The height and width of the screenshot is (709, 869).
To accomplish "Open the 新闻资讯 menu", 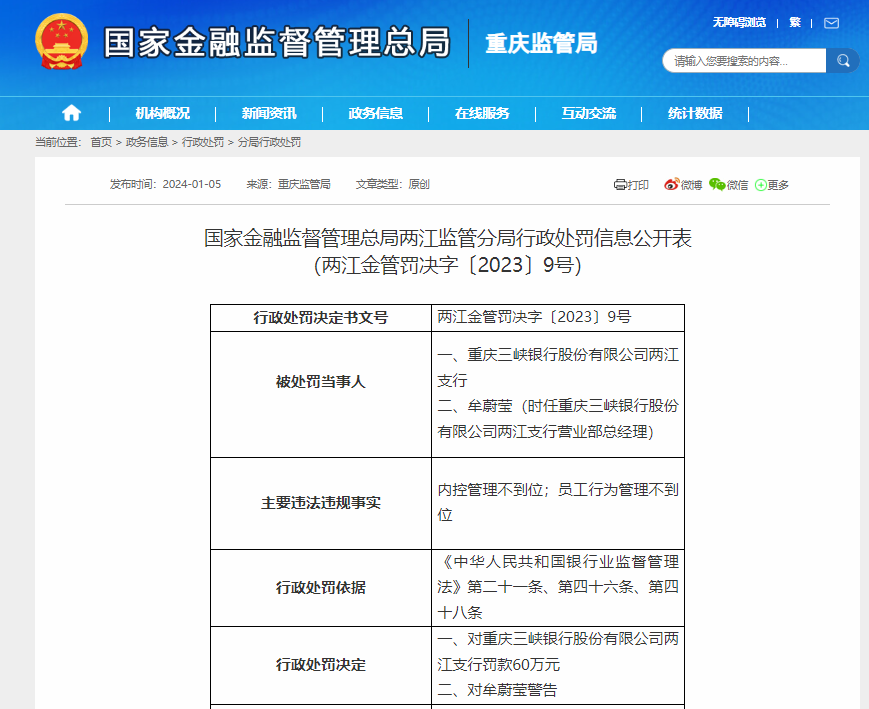I will click(x=269, y=113).
